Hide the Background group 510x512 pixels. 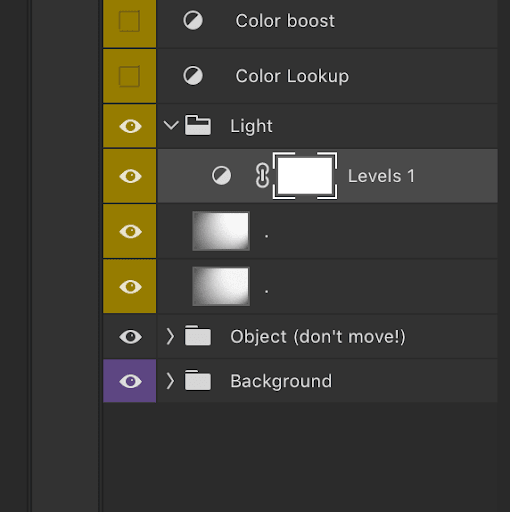coord(130,381)
